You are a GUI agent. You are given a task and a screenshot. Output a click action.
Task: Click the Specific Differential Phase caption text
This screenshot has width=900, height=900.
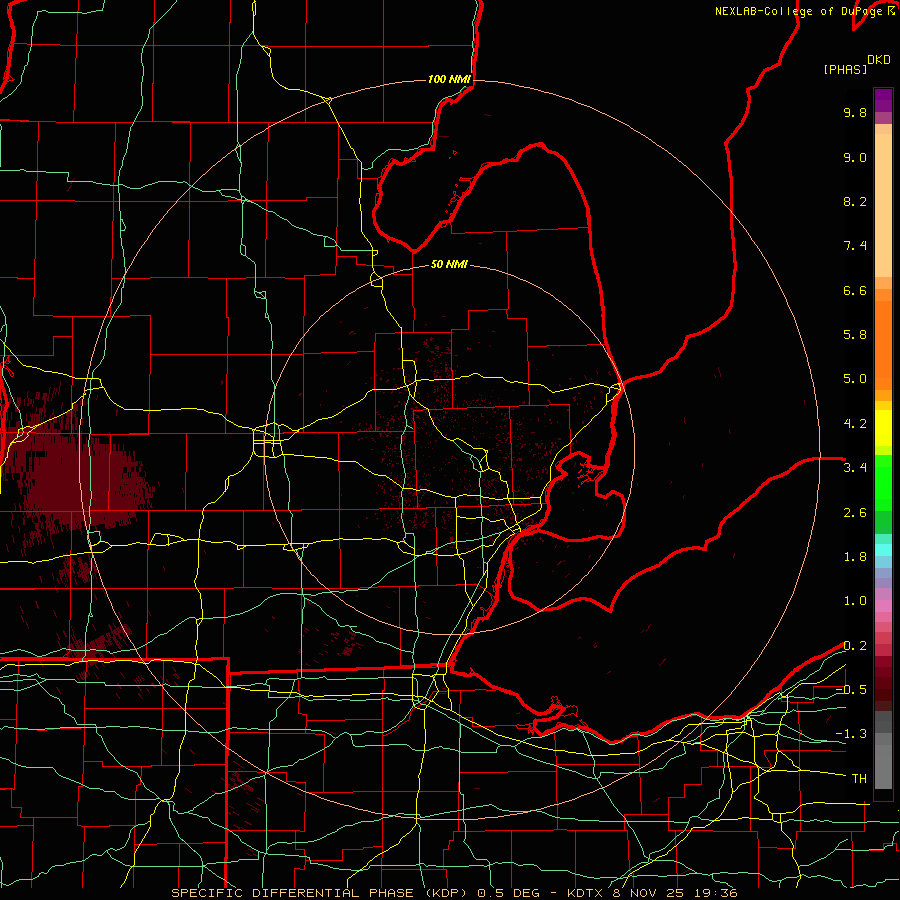pyautogui.click(x=454, y=893)
